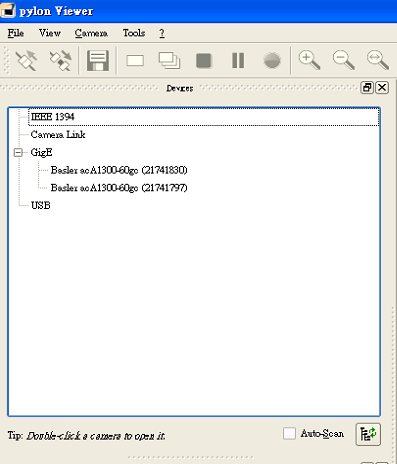Image resolution: width=397 pixels, height=464 pixels.
Task: Open the File menu
Action: pyautogui.click(x=16, y=33)
